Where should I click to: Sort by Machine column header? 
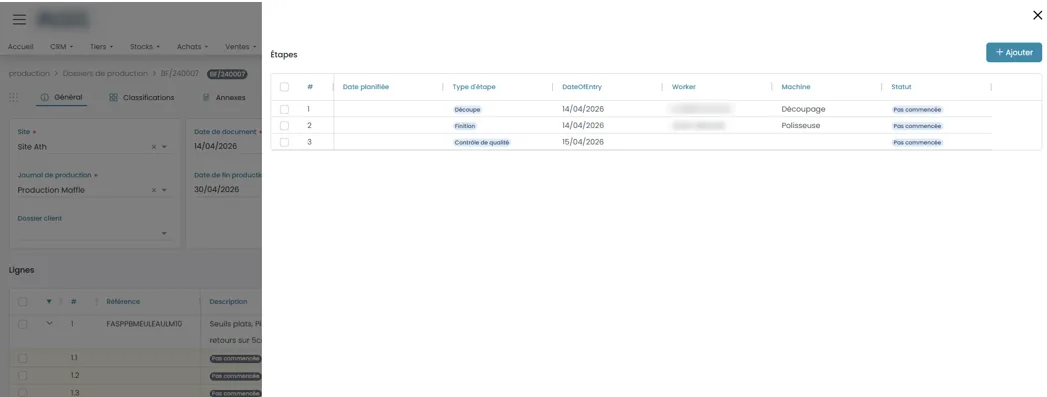[796, 87]
